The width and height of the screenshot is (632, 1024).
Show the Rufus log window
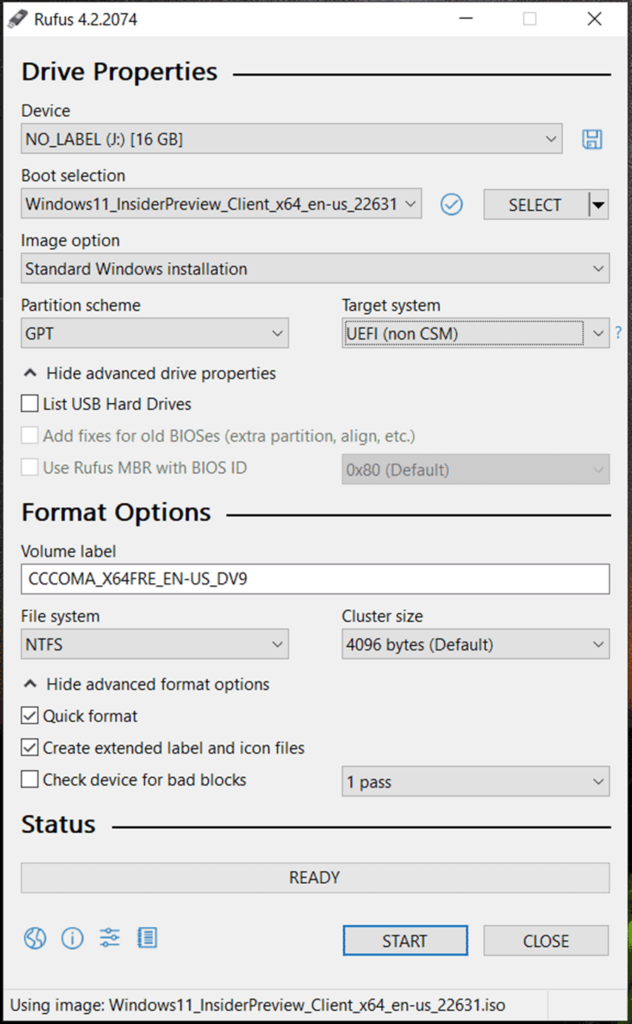point(145,938)
